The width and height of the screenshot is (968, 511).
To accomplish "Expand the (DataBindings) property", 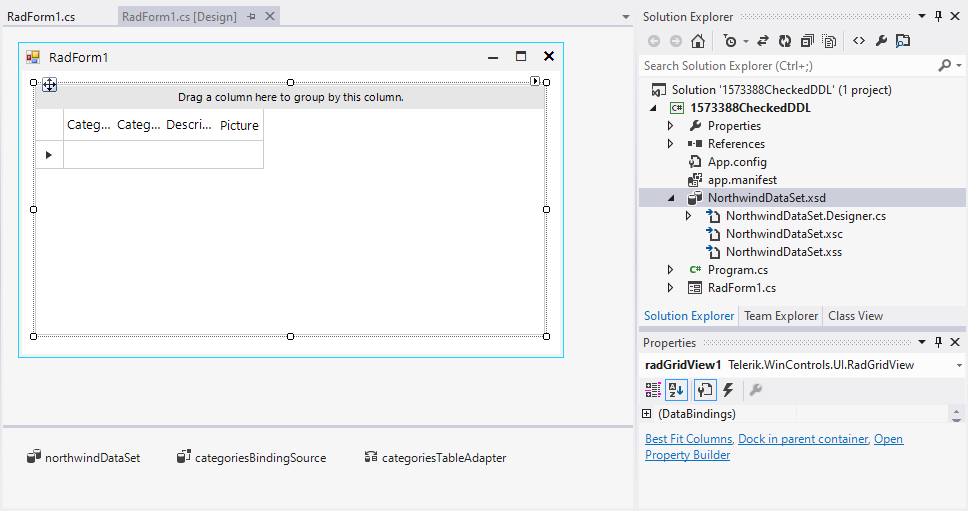I will tap(646, 413).
